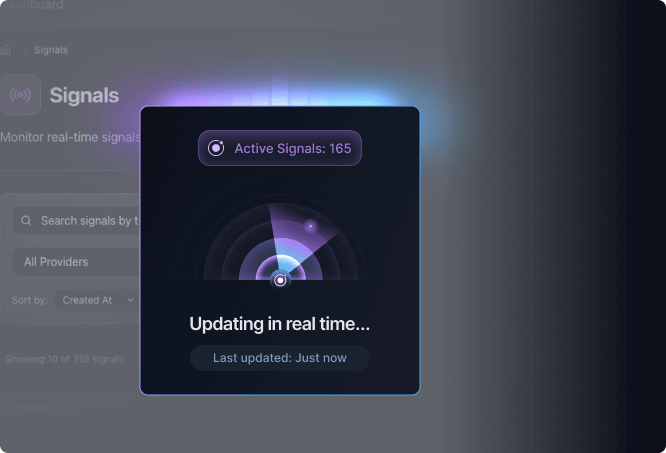This screenshot has width=666, height=453.
Task: Click the glowing blip dot on radar
Action: (310, 226)
